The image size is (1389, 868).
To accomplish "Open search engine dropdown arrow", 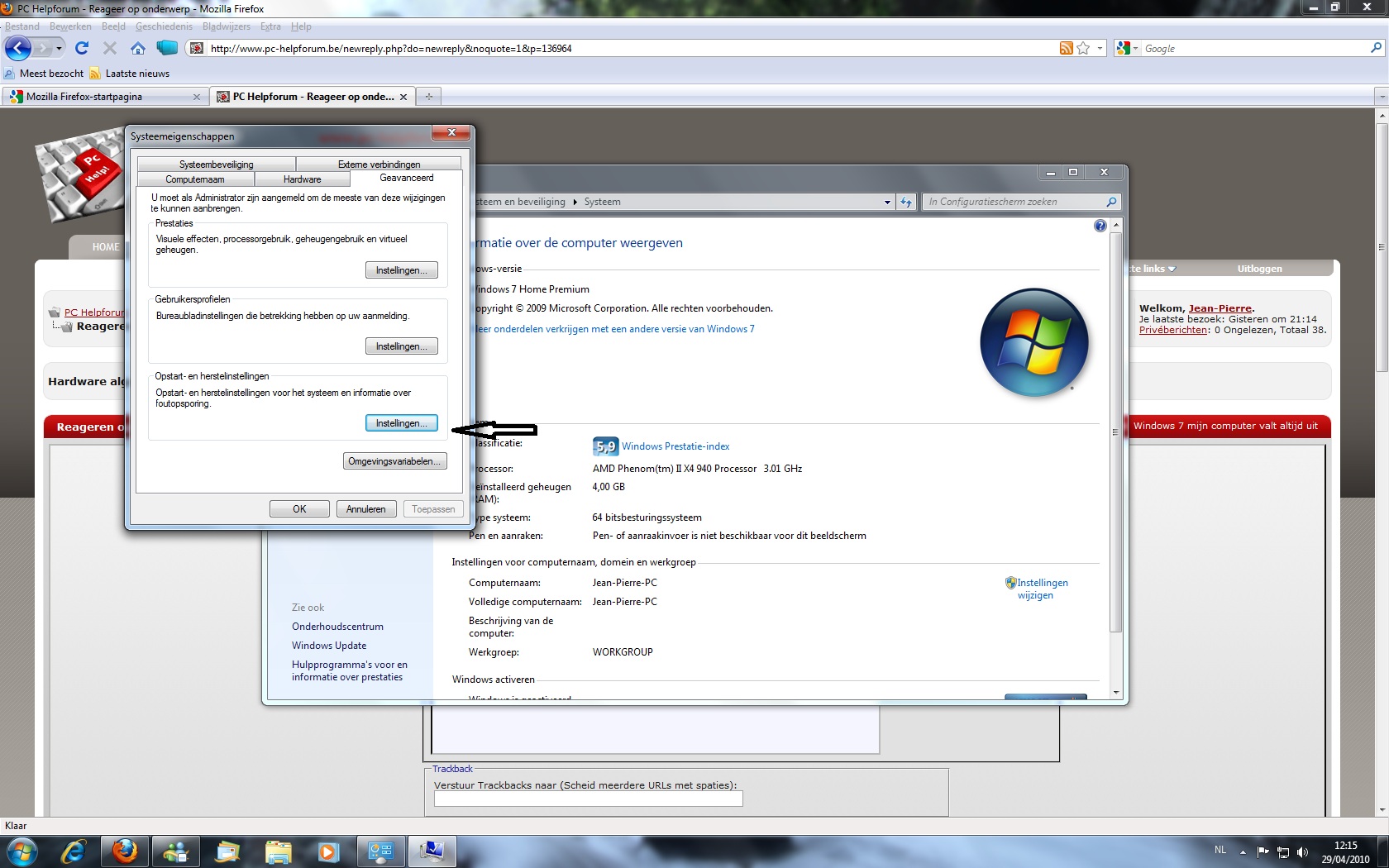I will 1135,48.
